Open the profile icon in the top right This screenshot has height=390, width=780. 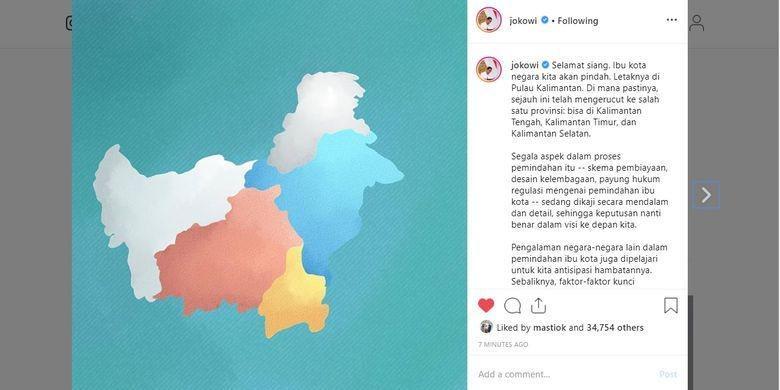(x=696, y=23)
